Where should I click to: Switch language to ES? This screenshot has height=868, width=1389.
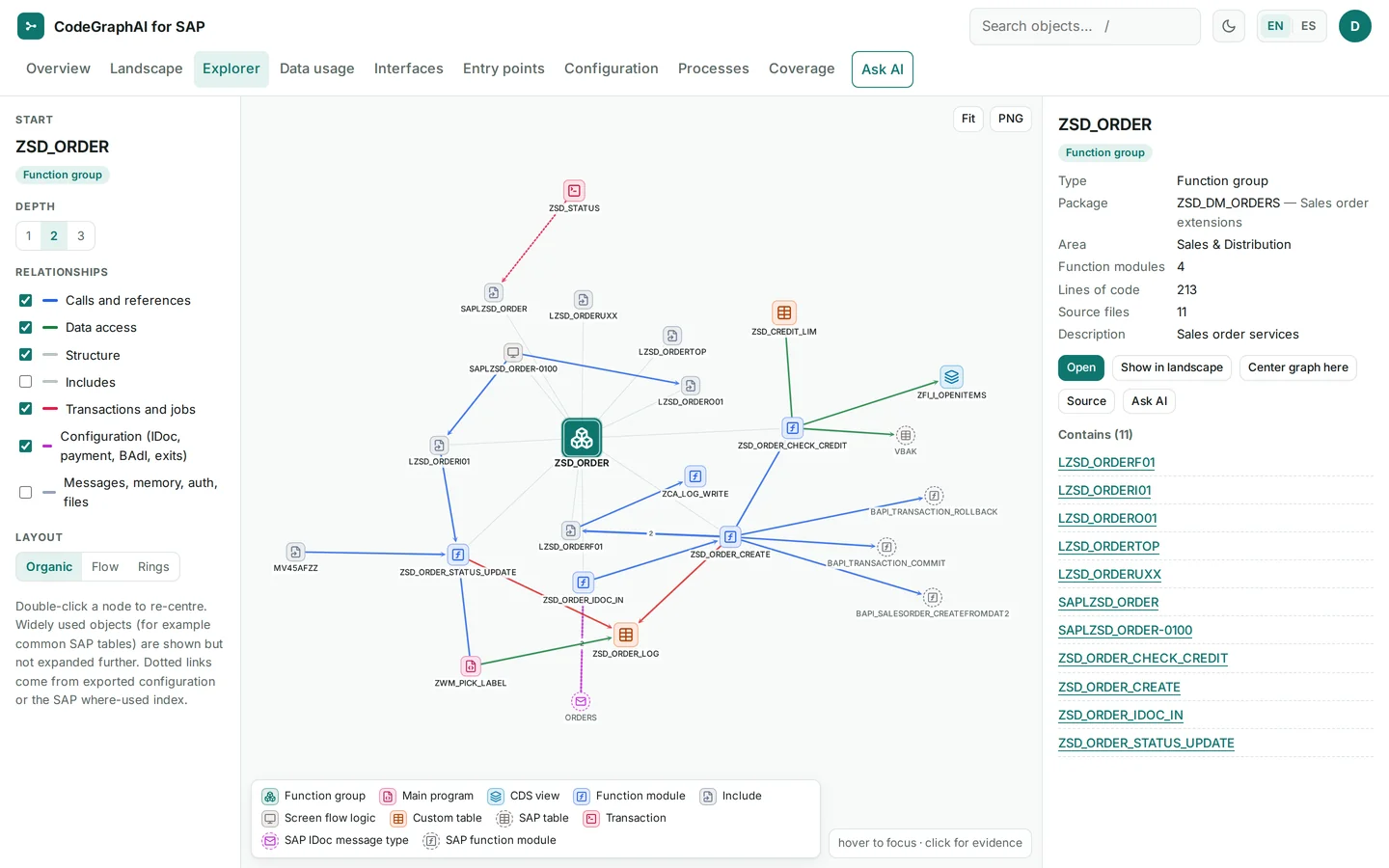pyautogui.click(x=1308, y=26)
